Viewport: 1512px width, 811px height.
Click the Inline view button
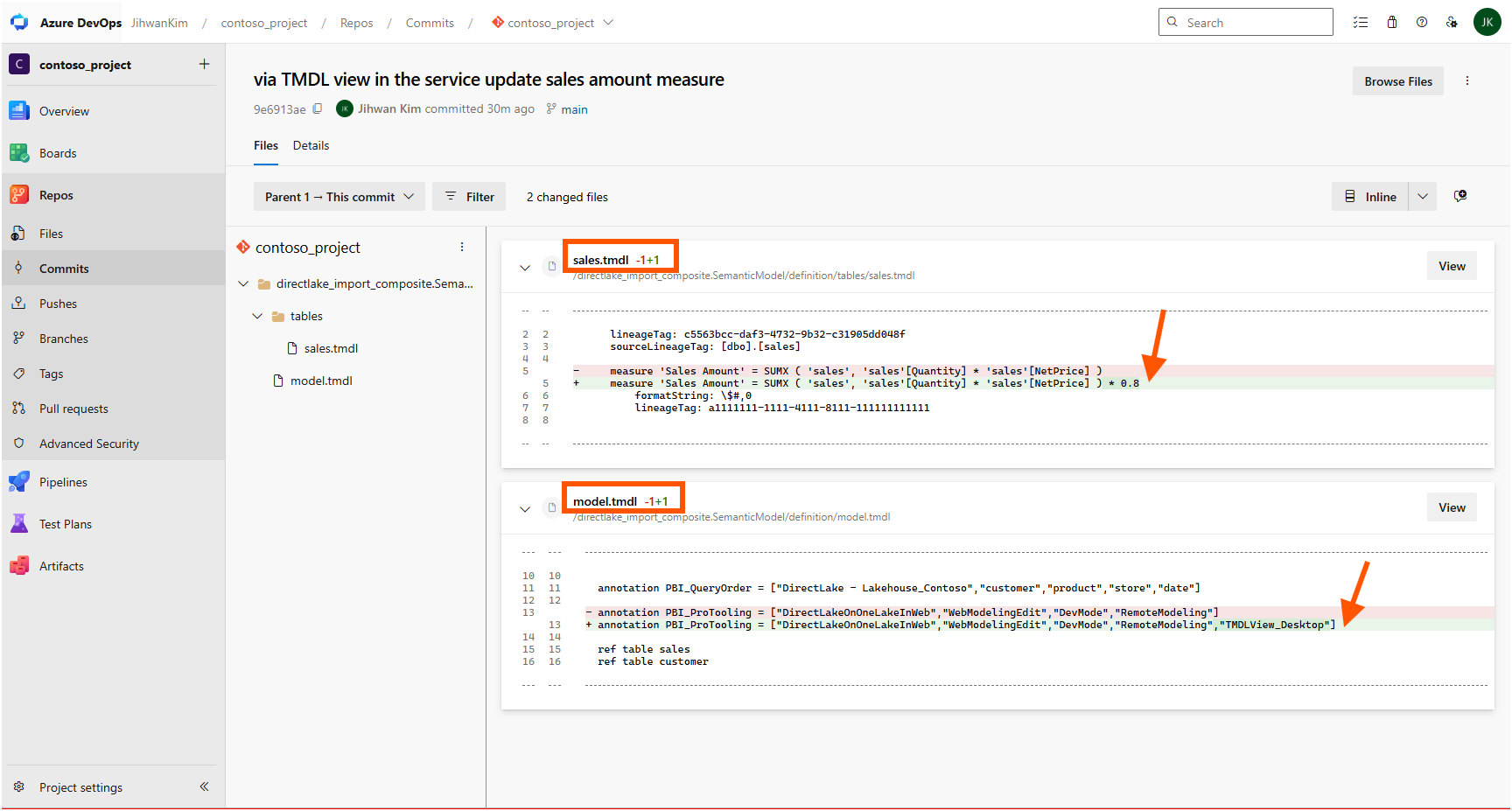pyautogui.click(x=1370, y=197)
